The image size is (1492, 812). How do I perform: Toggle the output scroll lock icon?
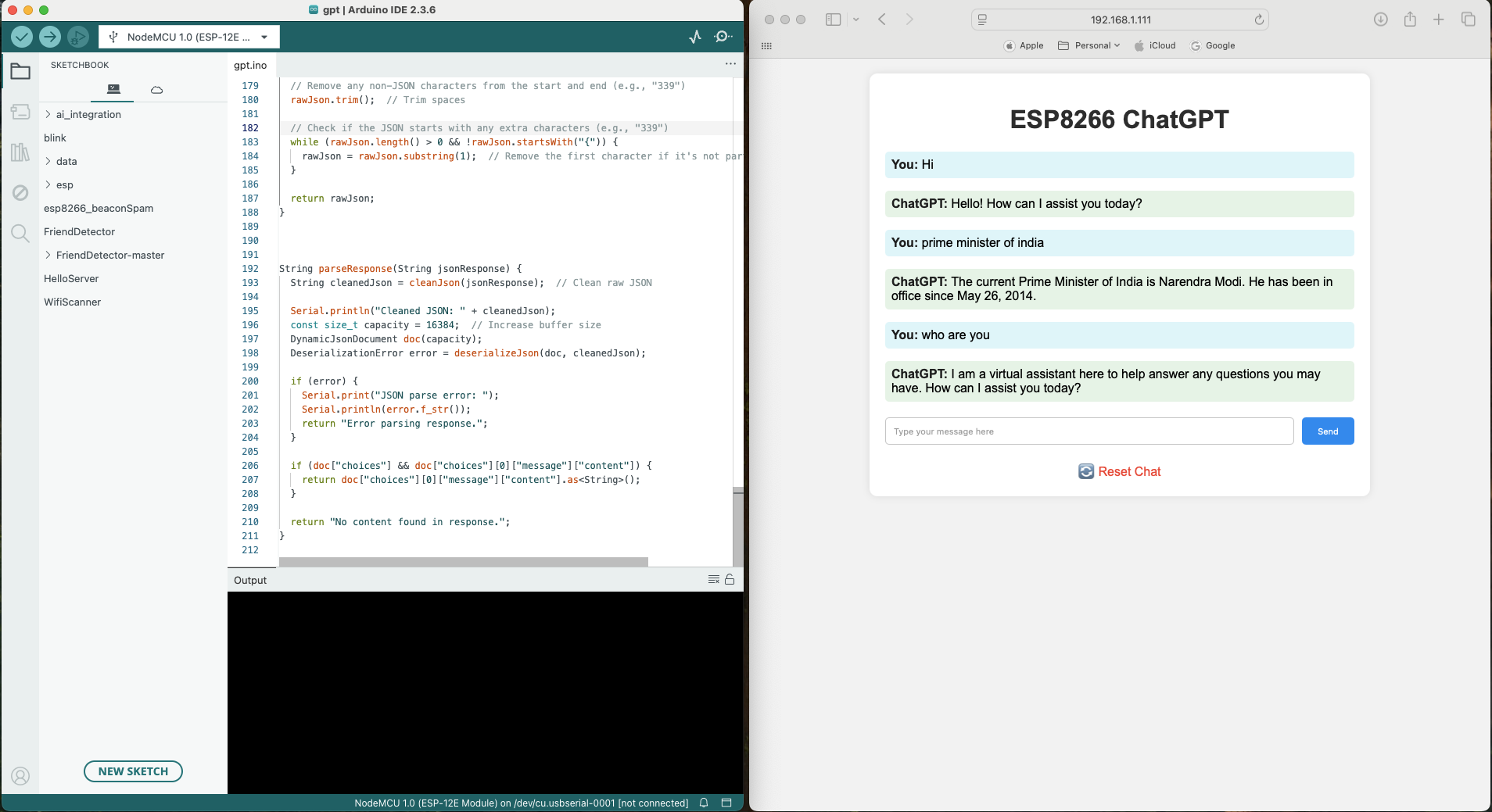coord(730,579)
